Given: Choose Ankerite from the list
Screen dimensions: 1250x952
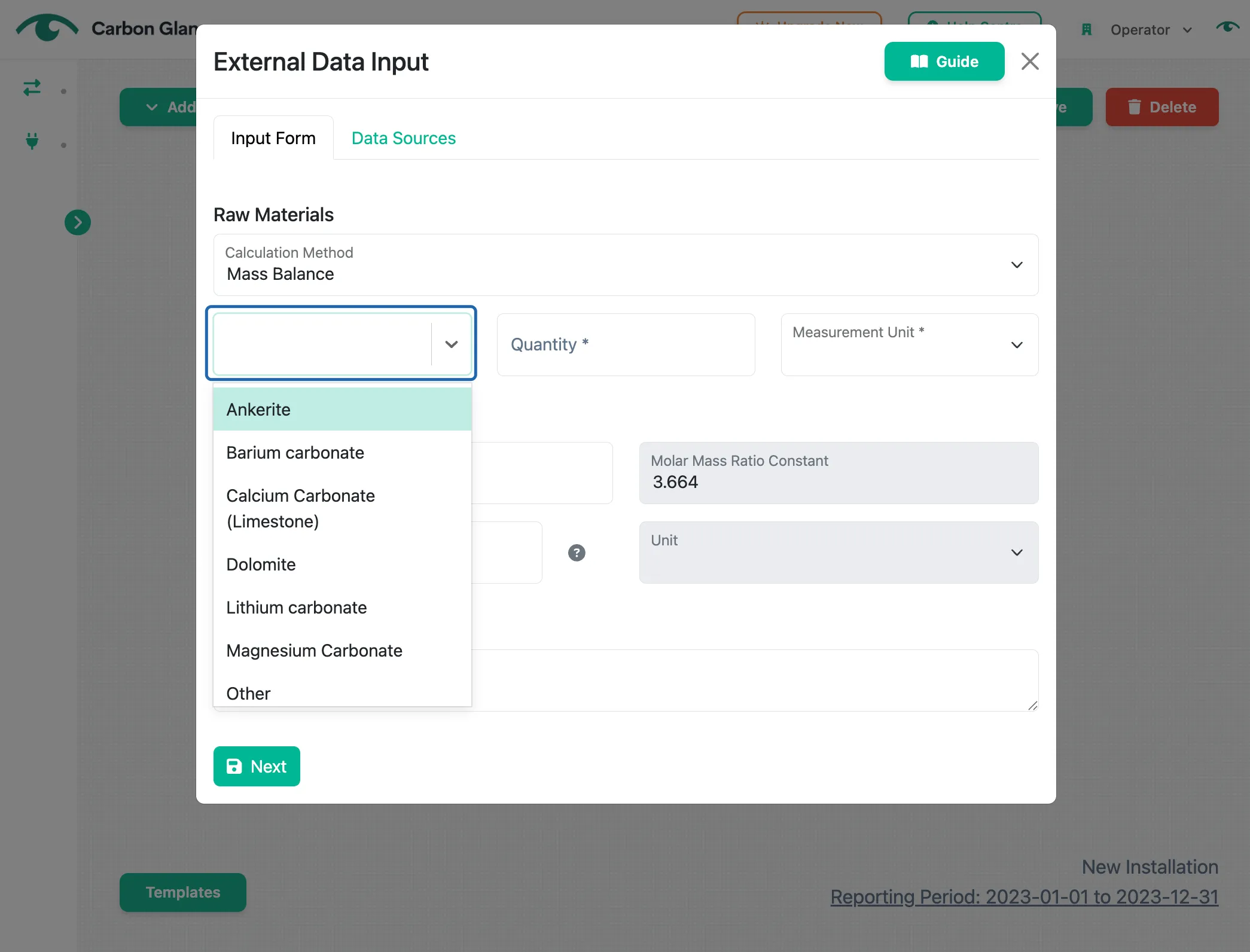Looking at the screenshot, I should click(x=342, y=409).
